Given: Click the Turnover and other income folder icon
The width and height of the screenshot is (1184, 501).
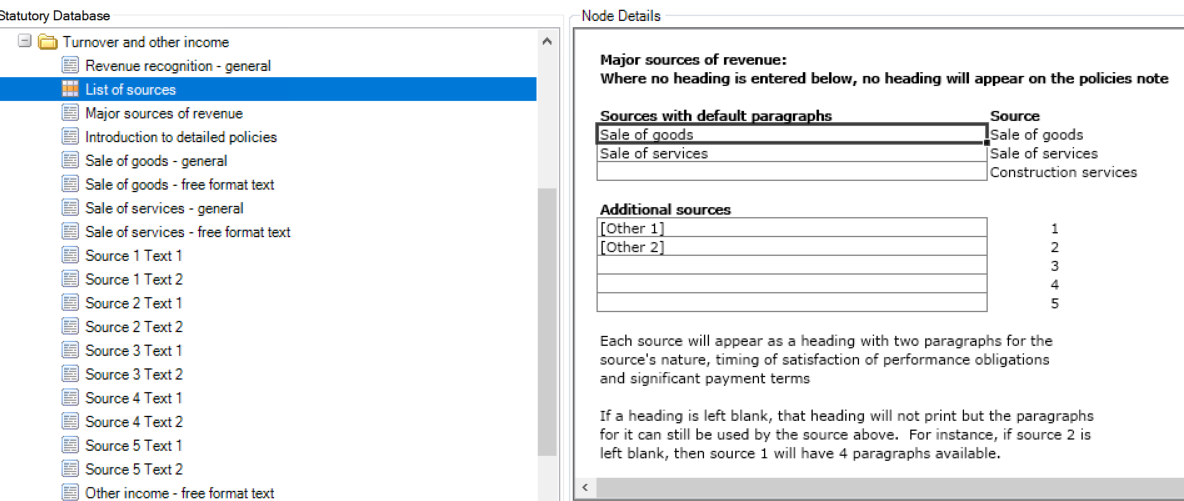Looking at the screenshot, I should (48, 42).
